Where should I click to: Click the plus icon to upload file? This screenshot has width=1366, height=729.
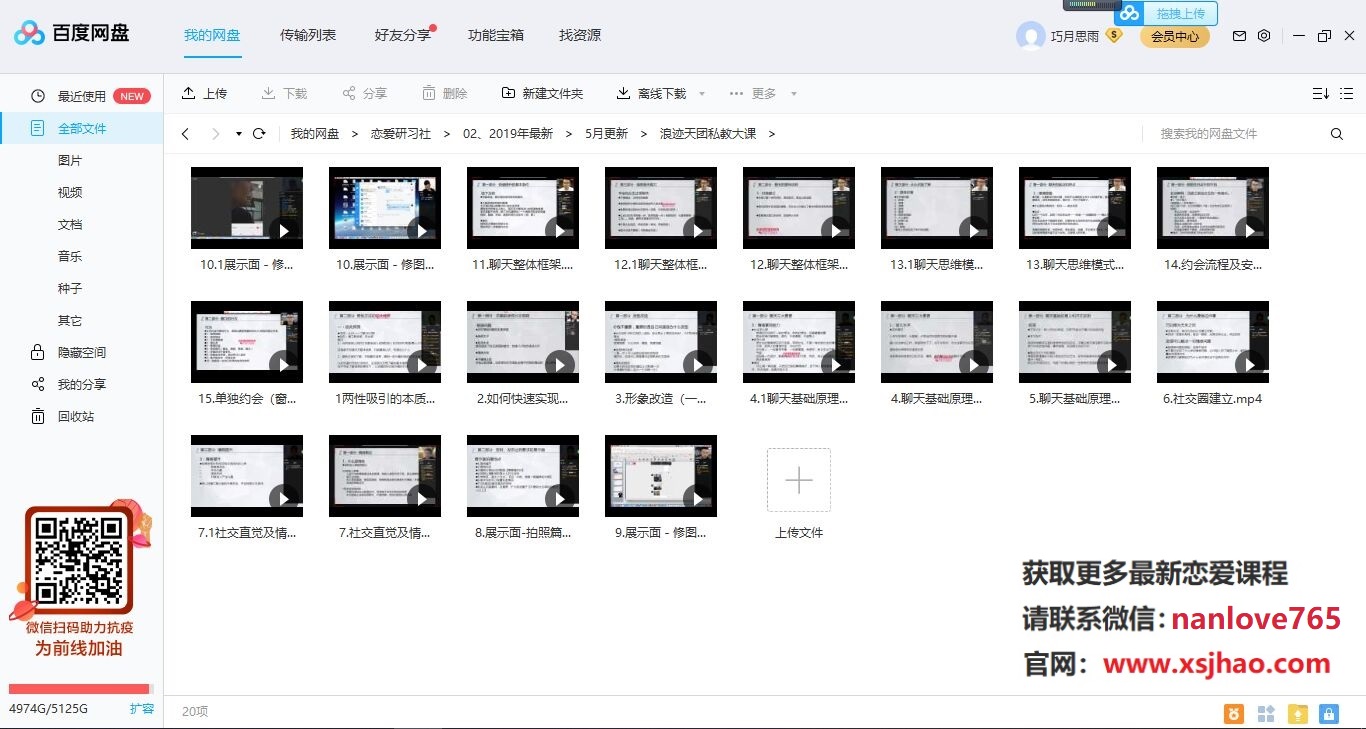(798, 481)
